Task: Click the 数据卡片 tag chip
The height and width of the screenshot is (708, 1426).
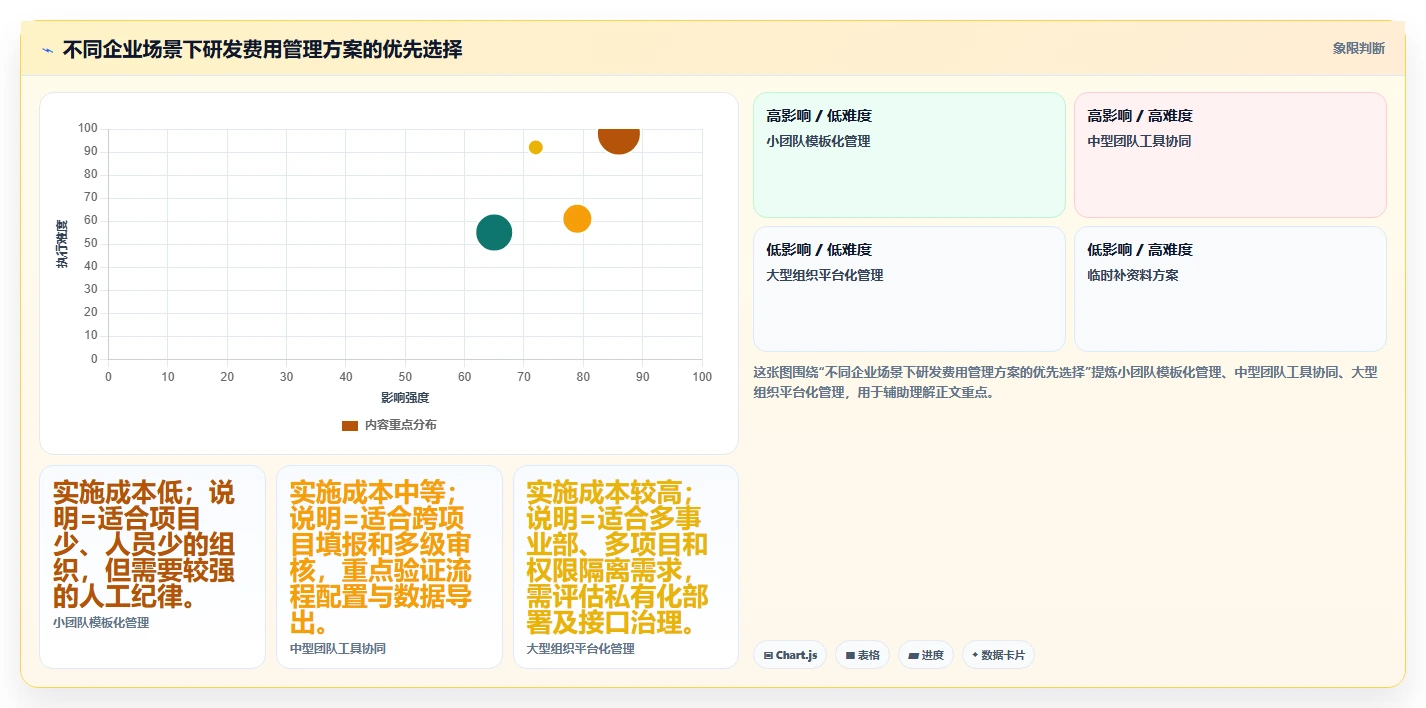Action: 998,655
